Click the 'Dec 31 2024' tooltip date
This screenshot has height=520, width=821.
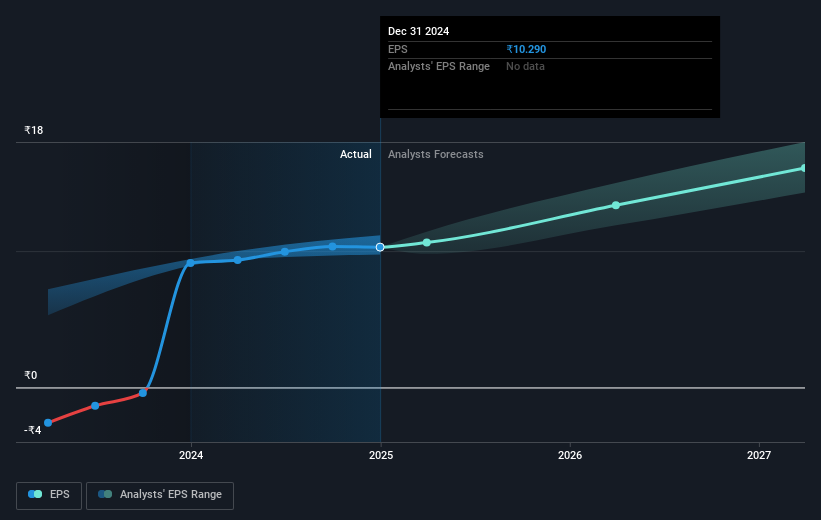pyautogui.click(x=418, y=31)
